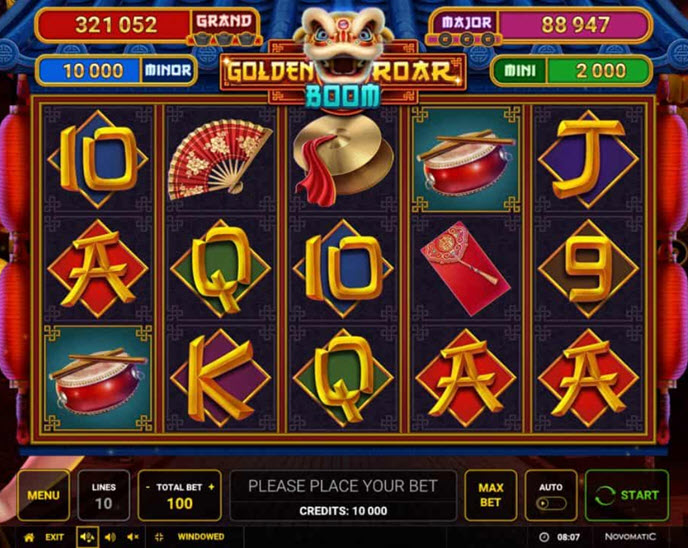Click the windowed mode arrows icon
This screenshot has height=548, width=688.
tap(159, 537)
